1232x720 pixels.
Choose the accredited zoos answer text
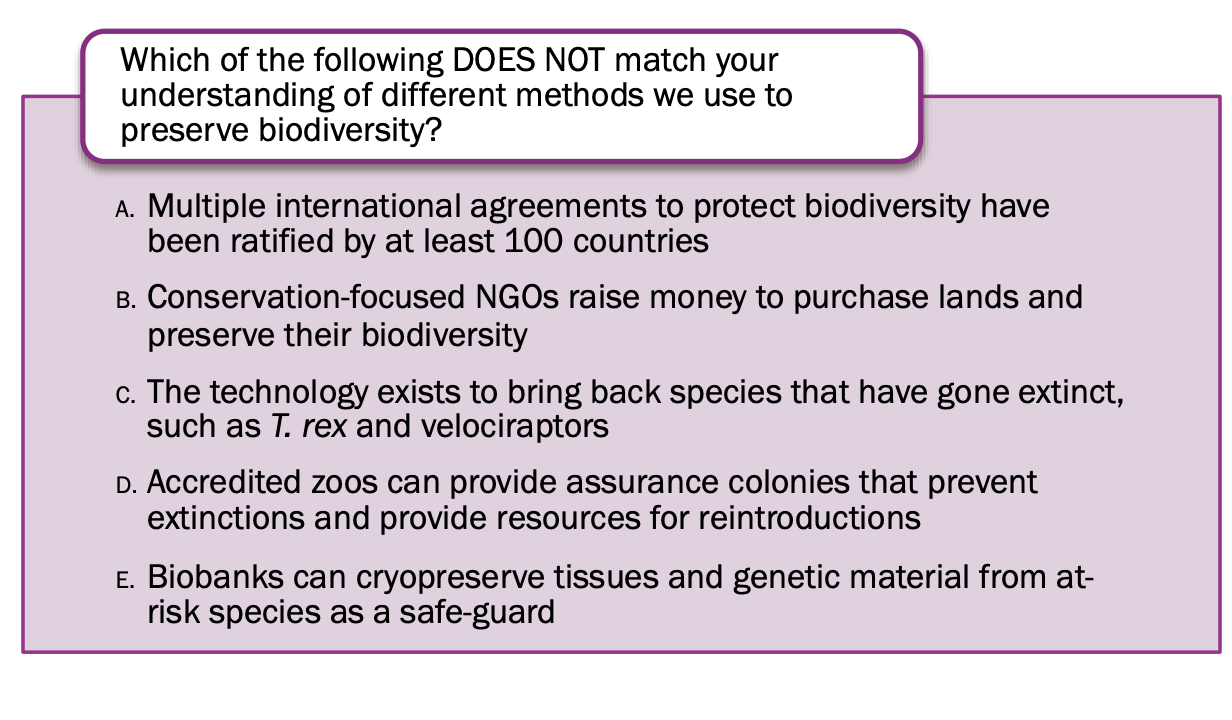(x=592, y=500)
